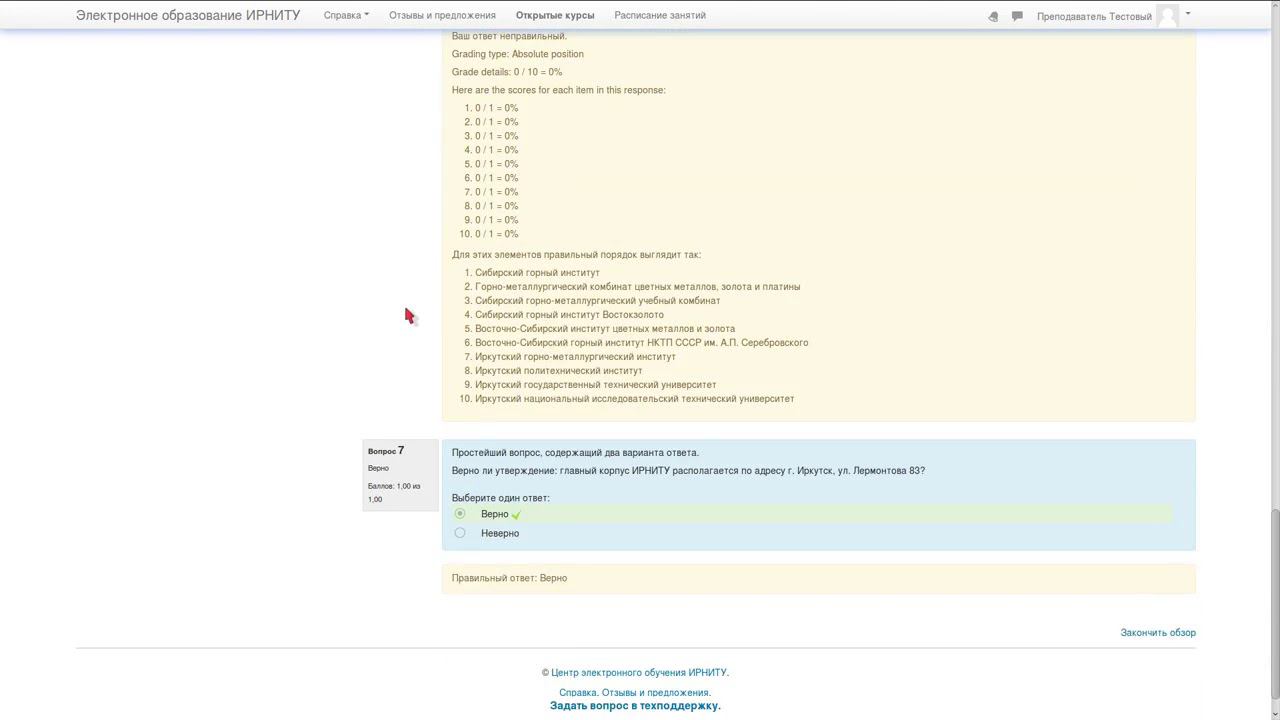Screen dimensions: 1280x720
Task: Click 'Выберите один ответ:' prompt text
Action: 500,498
